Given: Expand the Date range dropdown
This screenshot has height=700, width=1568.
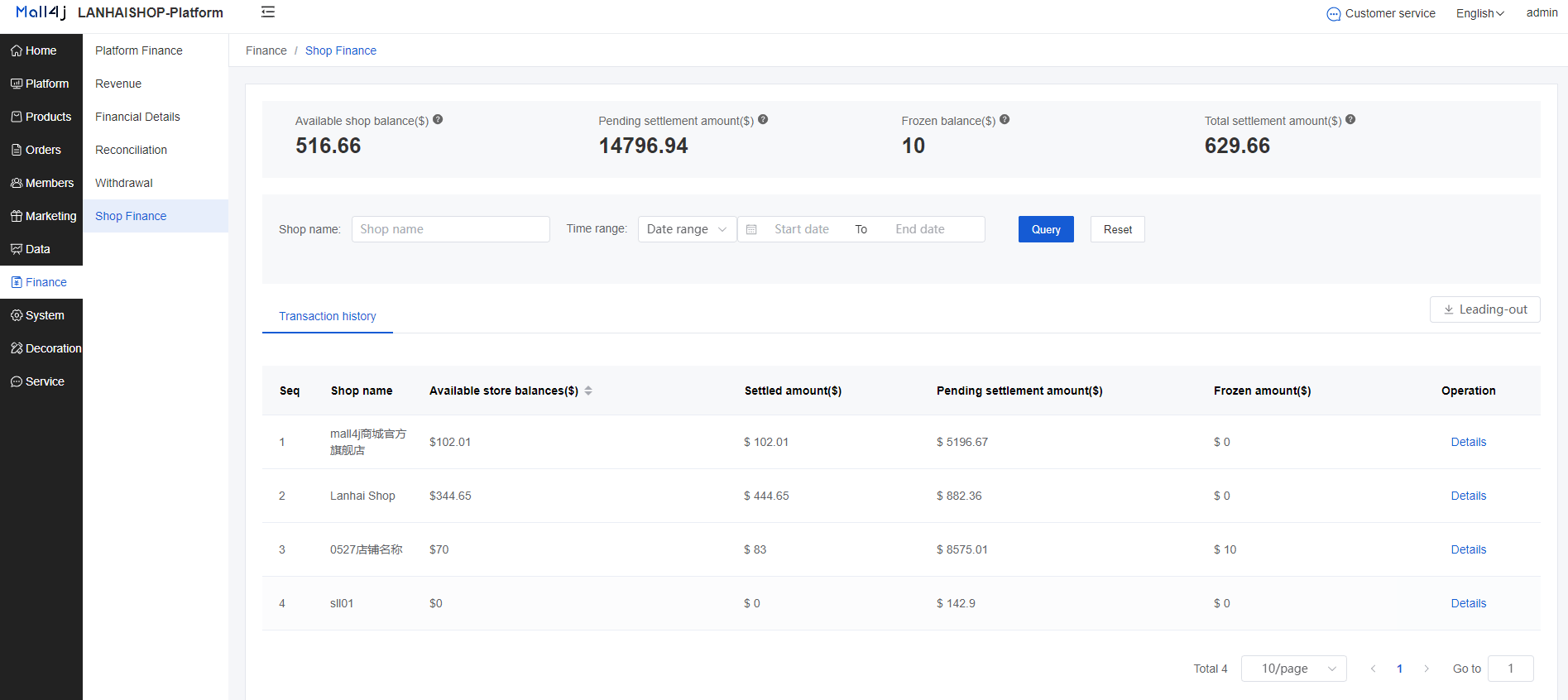Looking at the screenshot, I should click(687, 229).
